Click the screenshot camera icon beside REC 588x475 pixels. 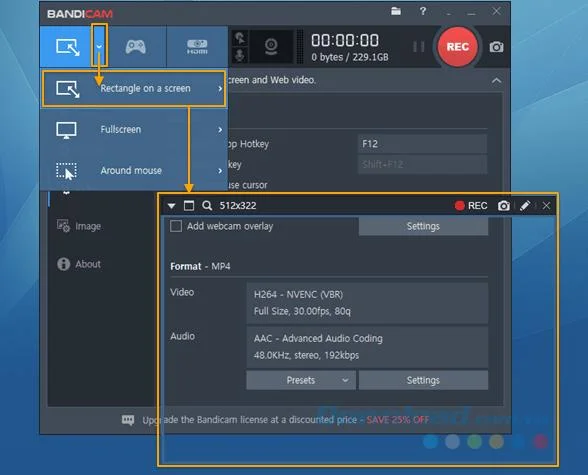tap(496, 47)
